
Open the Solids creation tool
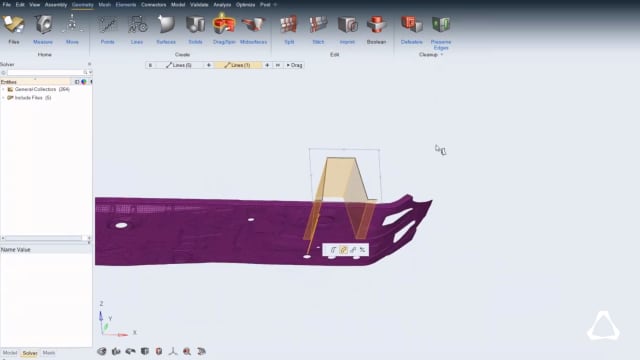tap(195, 29)
